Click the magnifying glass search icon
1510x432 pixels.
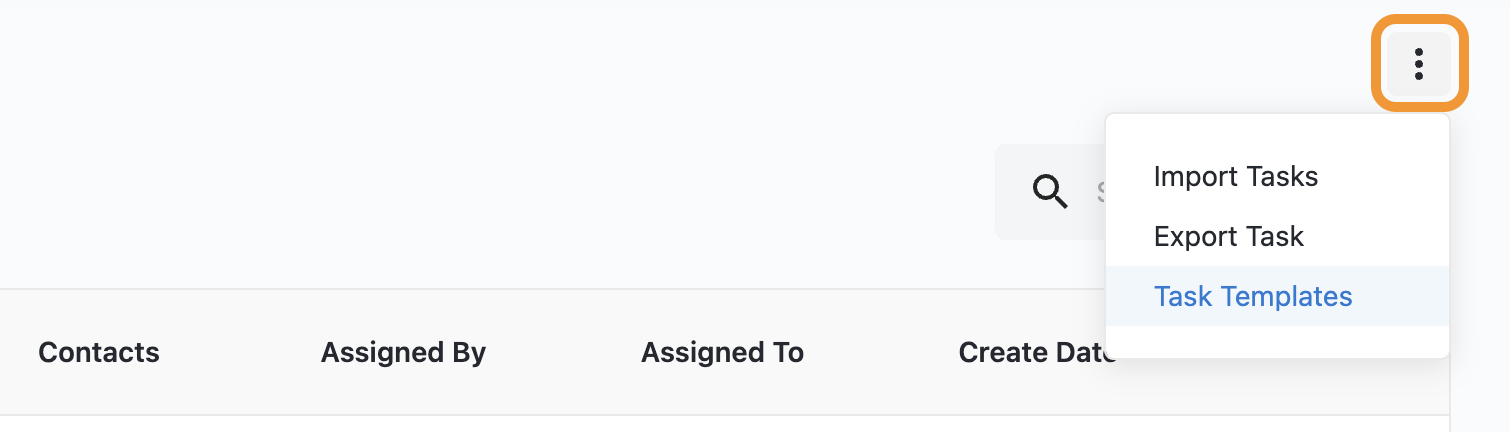point(1049,190)
